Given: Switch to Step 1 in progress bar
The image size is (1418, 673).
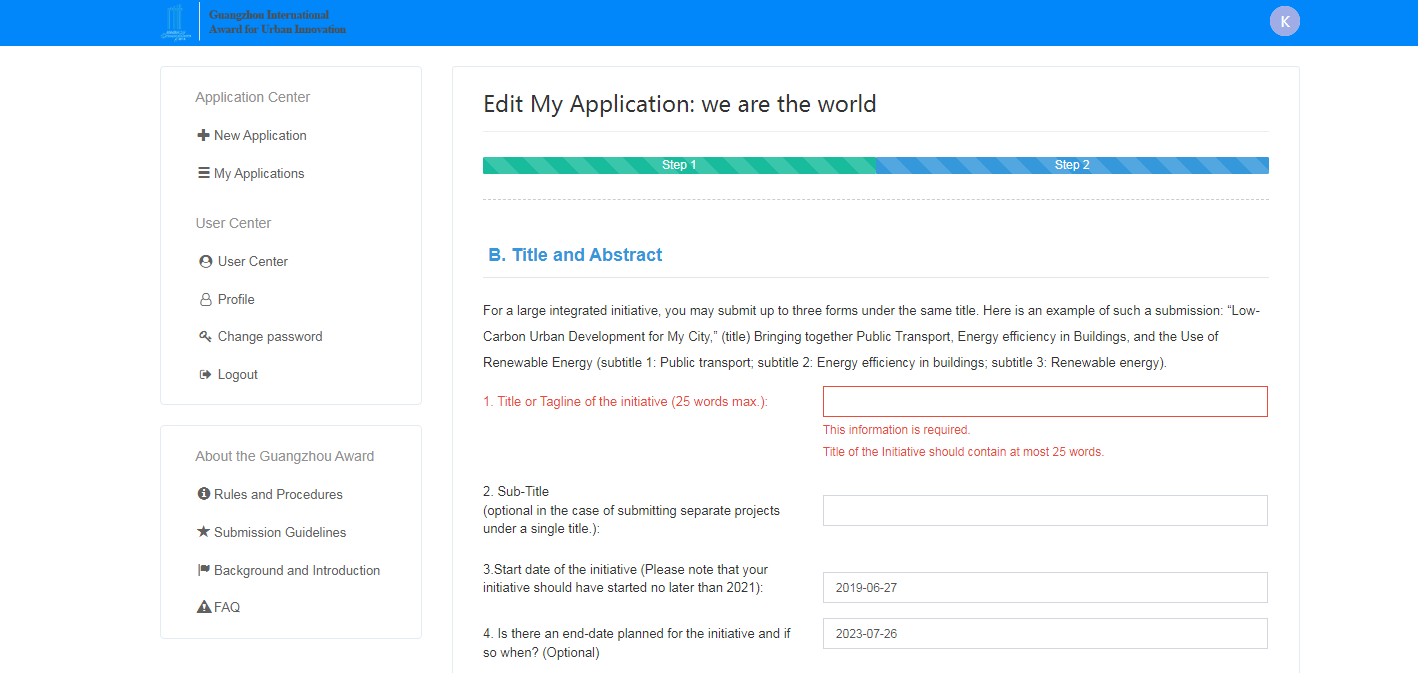Looking at the screenshot, I should click(x=679, y=165).
